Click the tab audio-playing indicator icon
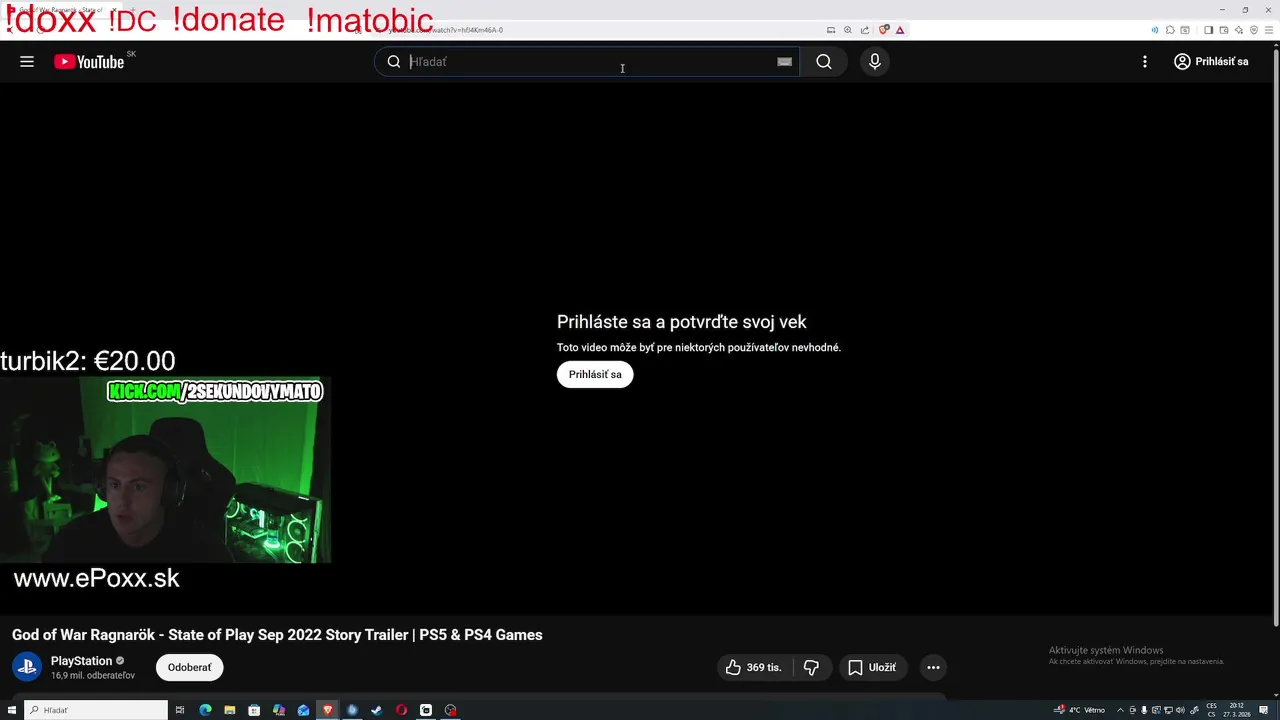1280x720 pixels. click(1155, 30)
